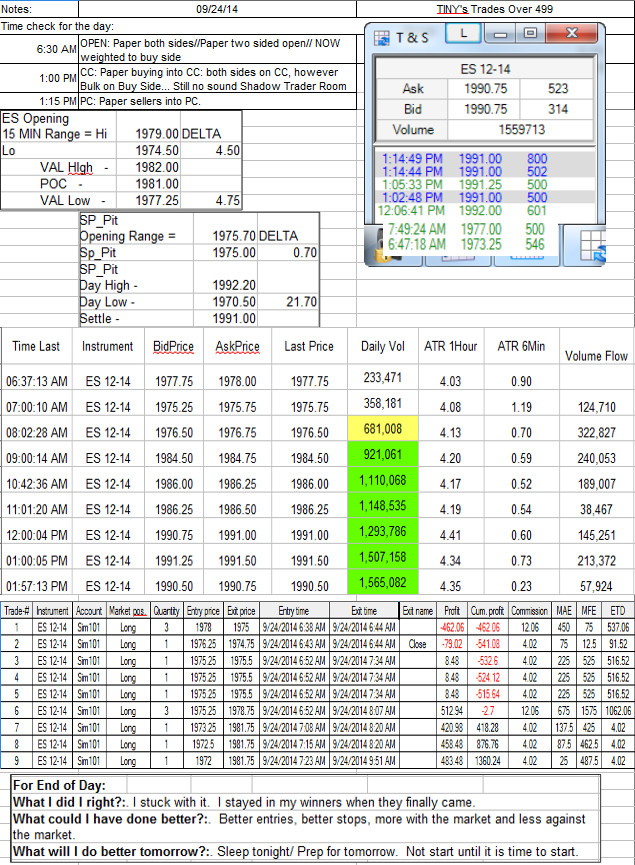Viewport: 635px width, 865px height.
Task: Click the green Daily Vol cell 921,061
Action: (382, 455)
